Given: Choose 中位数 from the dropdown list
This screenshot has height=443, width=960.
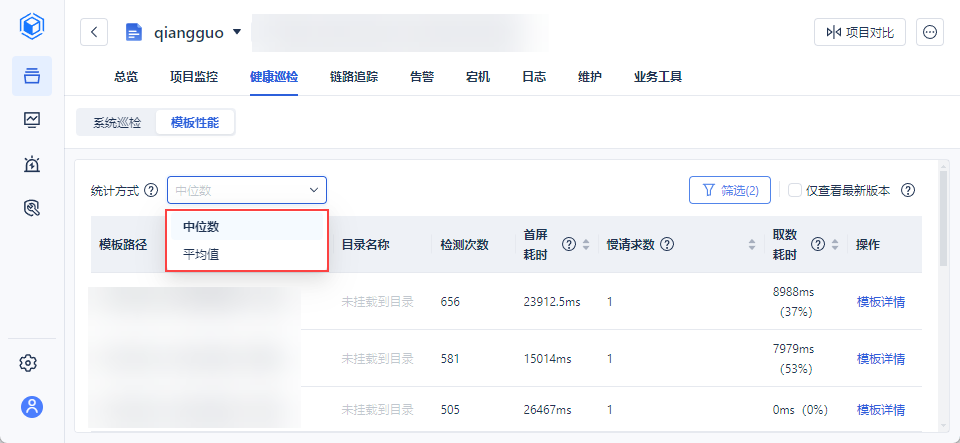Looking at the screenshot, I should [201, 227].
